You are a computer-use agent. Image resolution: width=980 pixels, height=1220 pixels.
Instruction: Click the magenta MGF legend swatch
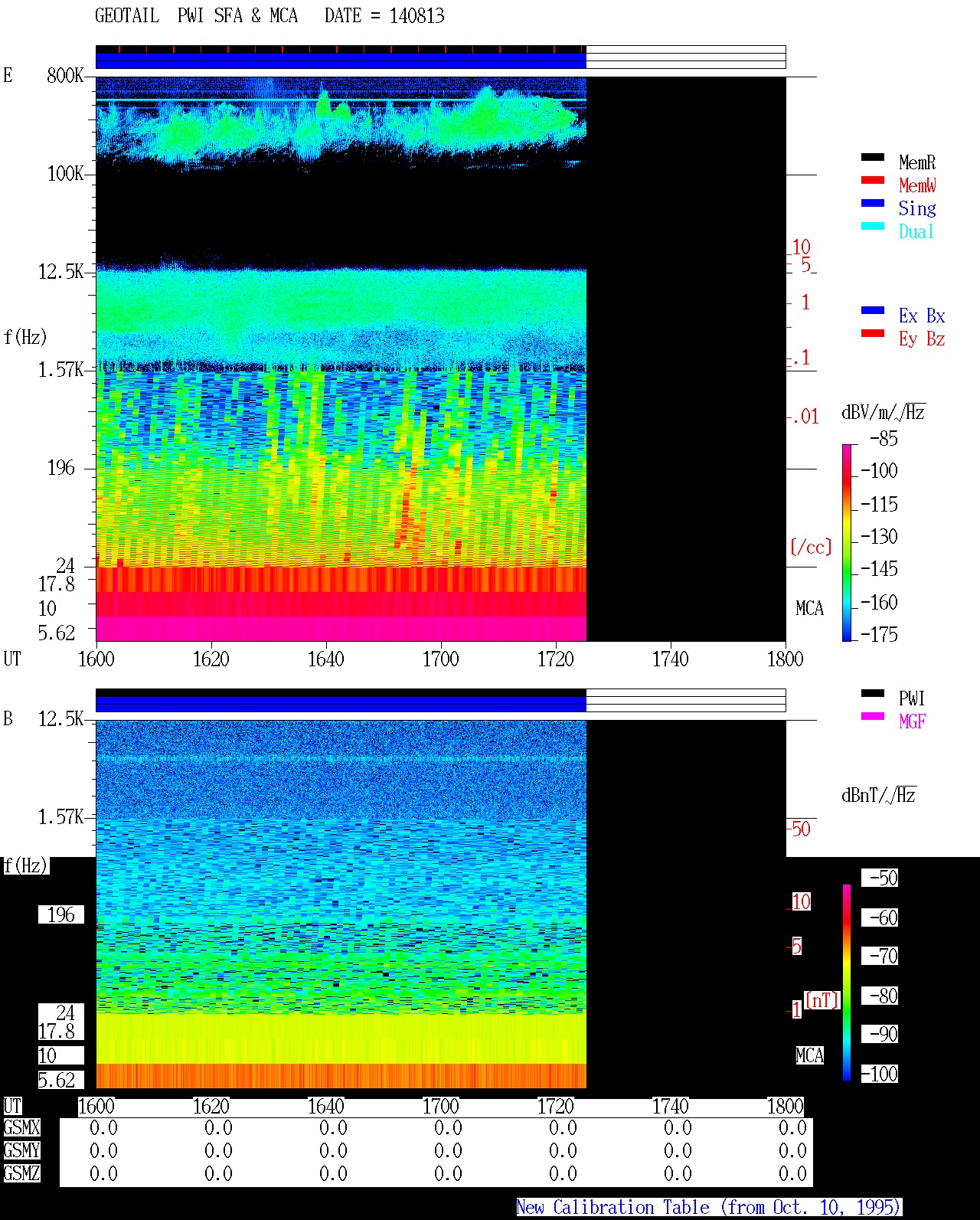pyautogui.click(x=872, y=716)
